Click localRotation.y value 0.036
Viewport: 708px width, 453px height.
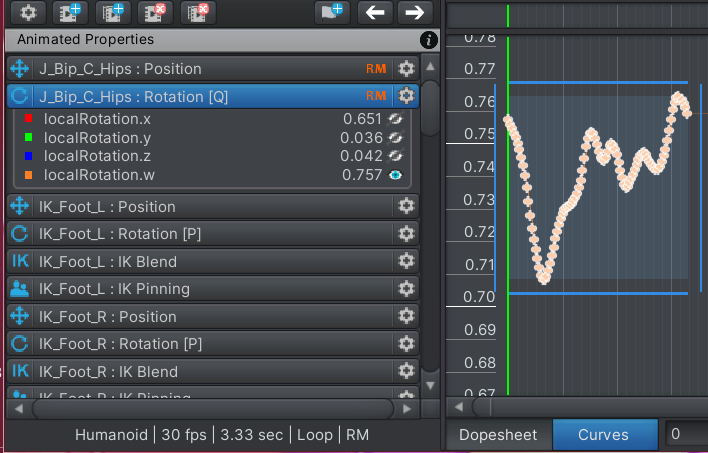tap(361, 138)
